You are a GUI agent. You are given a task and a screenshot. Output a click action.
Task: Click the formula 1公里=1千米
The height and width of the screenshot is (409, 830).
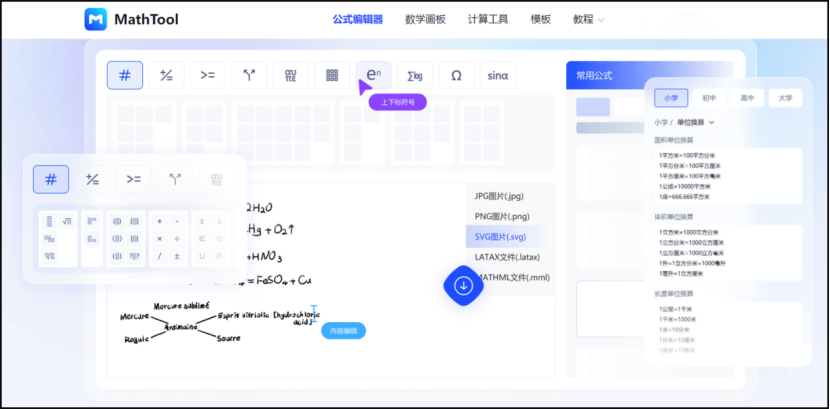(675, 308)
